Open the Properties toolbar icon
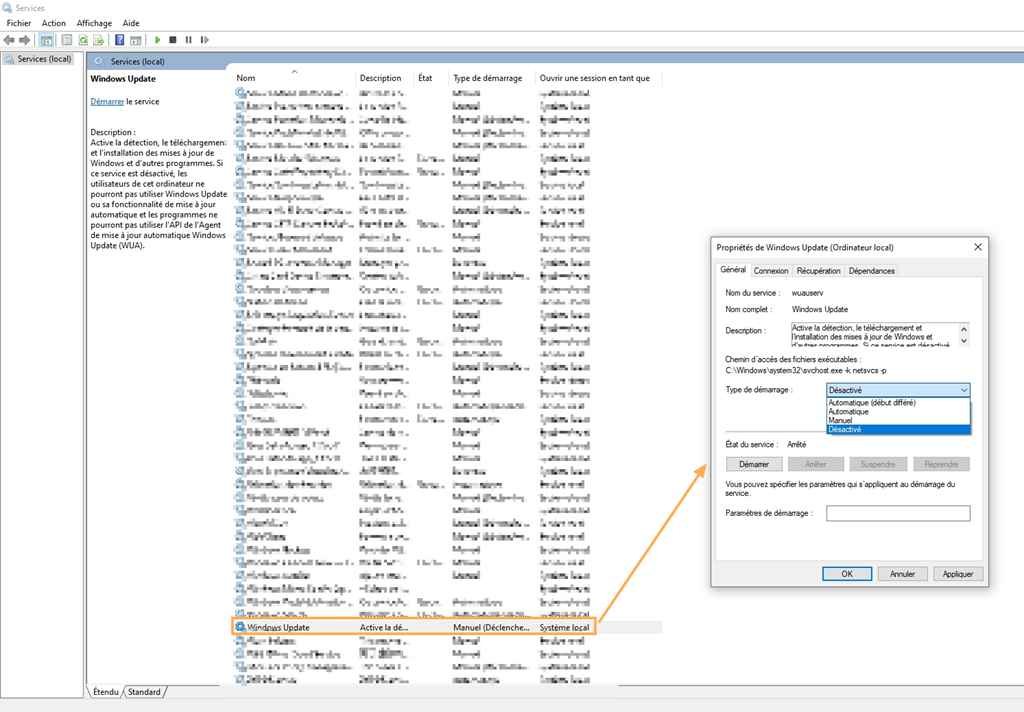1024x712 pixels. pyautogui.click(x=67, y=40)
